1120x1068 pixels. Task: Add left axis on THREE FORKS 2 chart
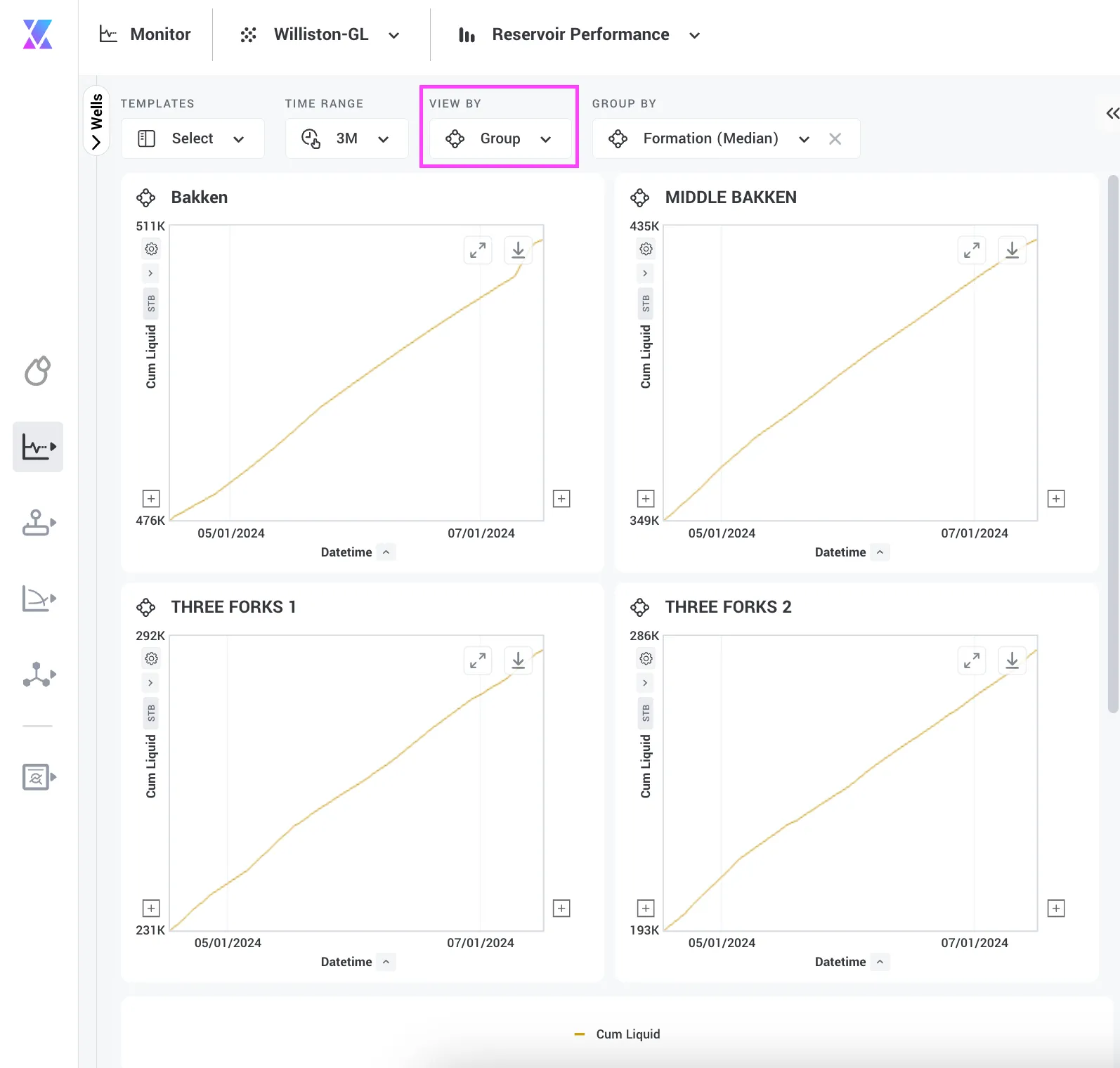click(x=646, y=909)
